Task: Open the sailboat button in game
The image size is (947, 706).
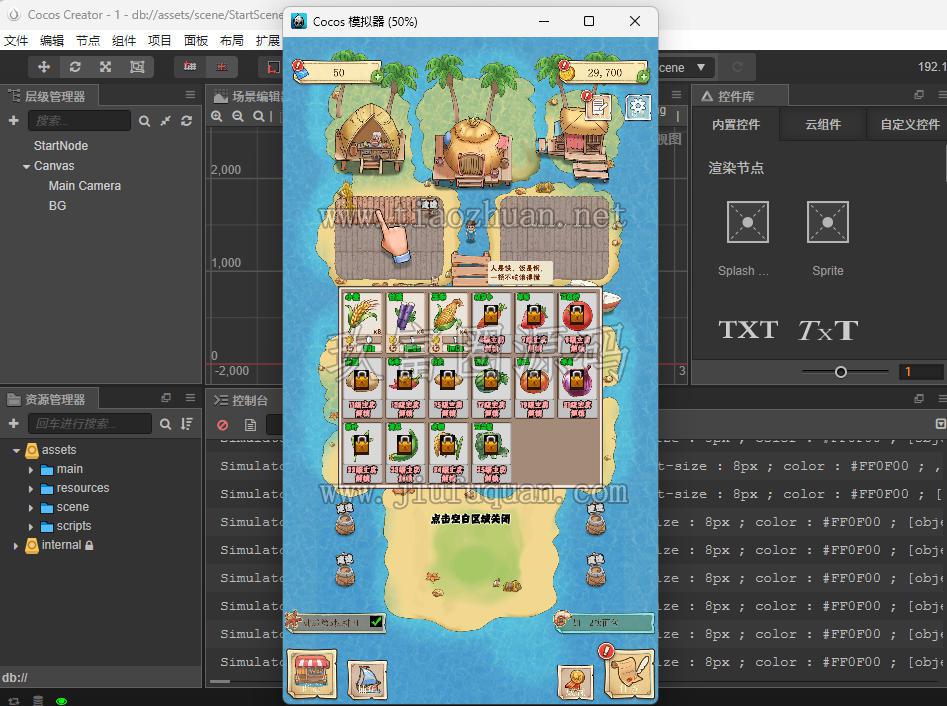Action: click(367, 679)
